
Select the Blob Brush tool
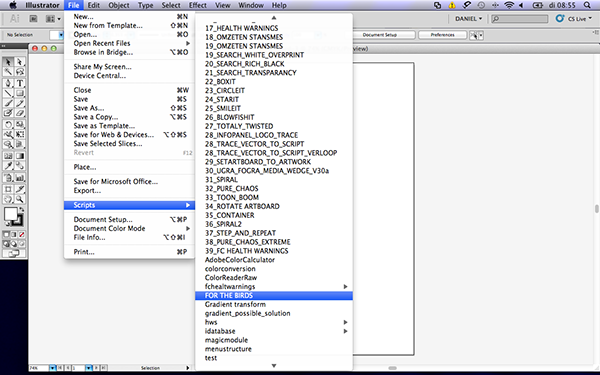(x=8, y=113)
